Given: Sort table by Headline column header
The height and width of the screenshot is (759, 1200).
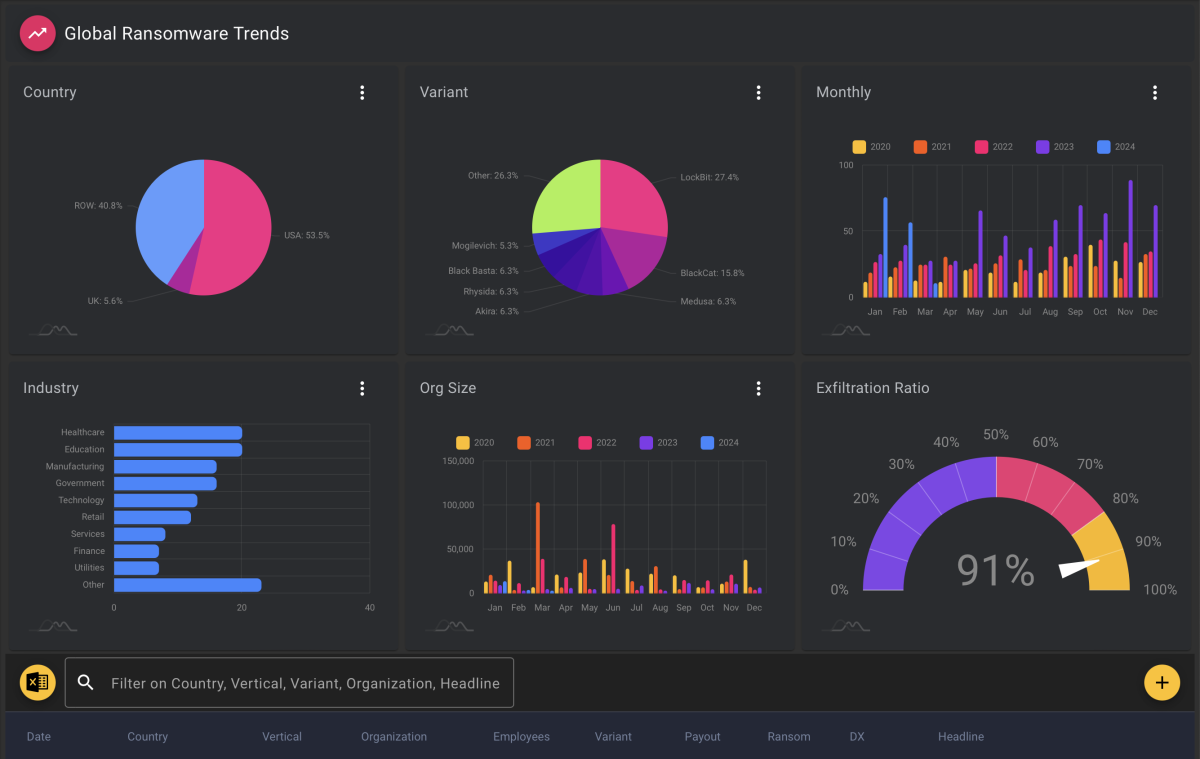Looking at the screenshot, I should pos(961,737).
